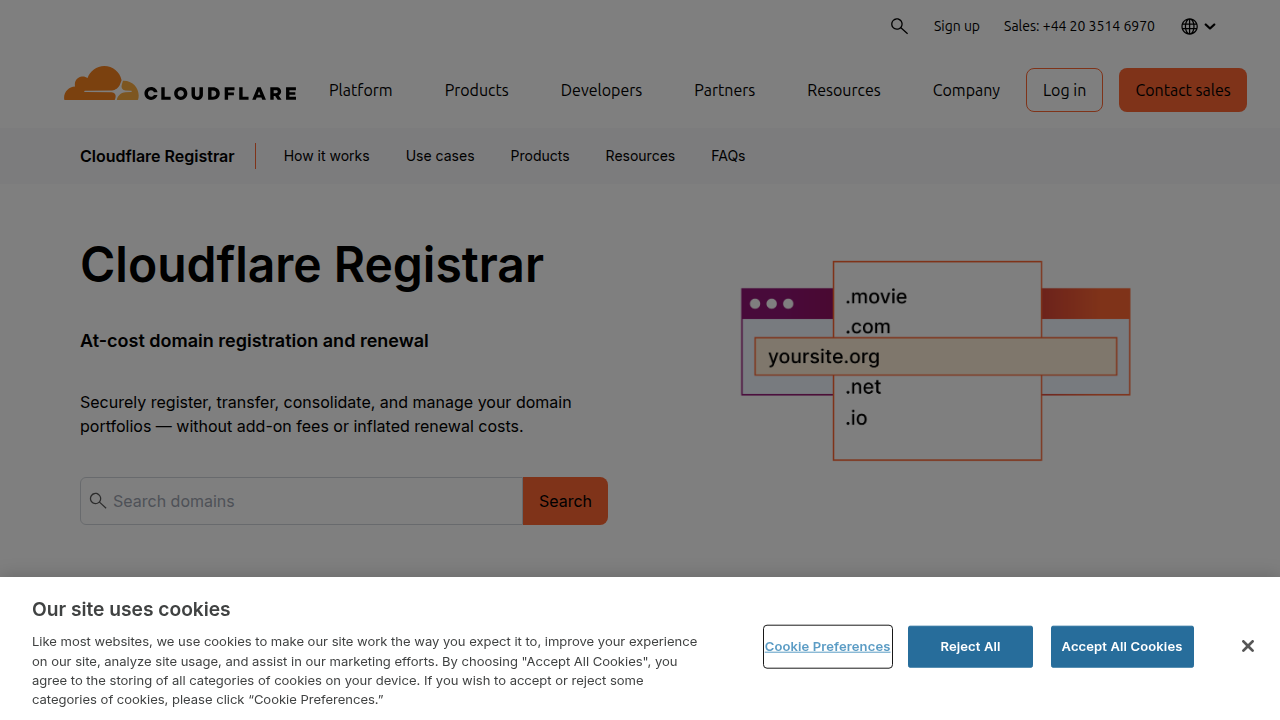Click the Cloudflare logo

click(180, 85)
